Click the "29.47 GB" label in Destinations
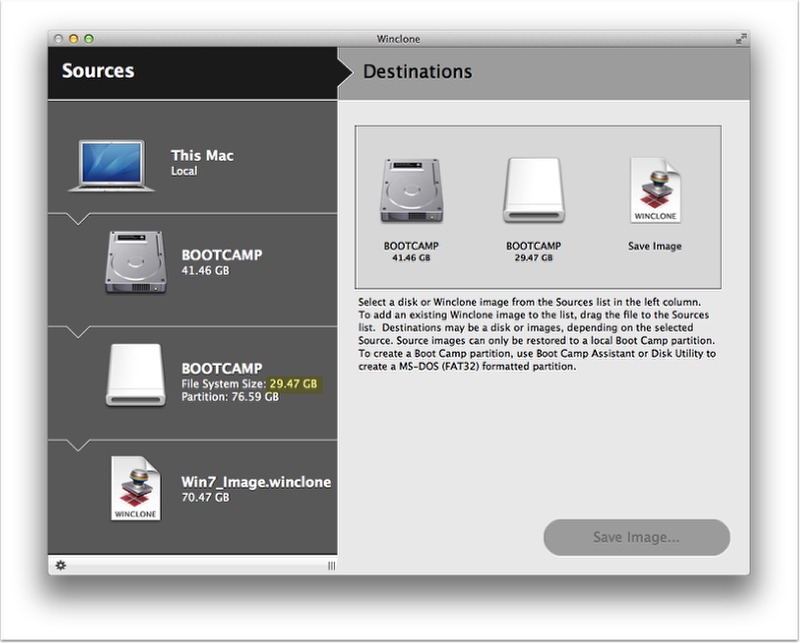Image resolution: width=800 pixels, height=643 pixels. 534,258
